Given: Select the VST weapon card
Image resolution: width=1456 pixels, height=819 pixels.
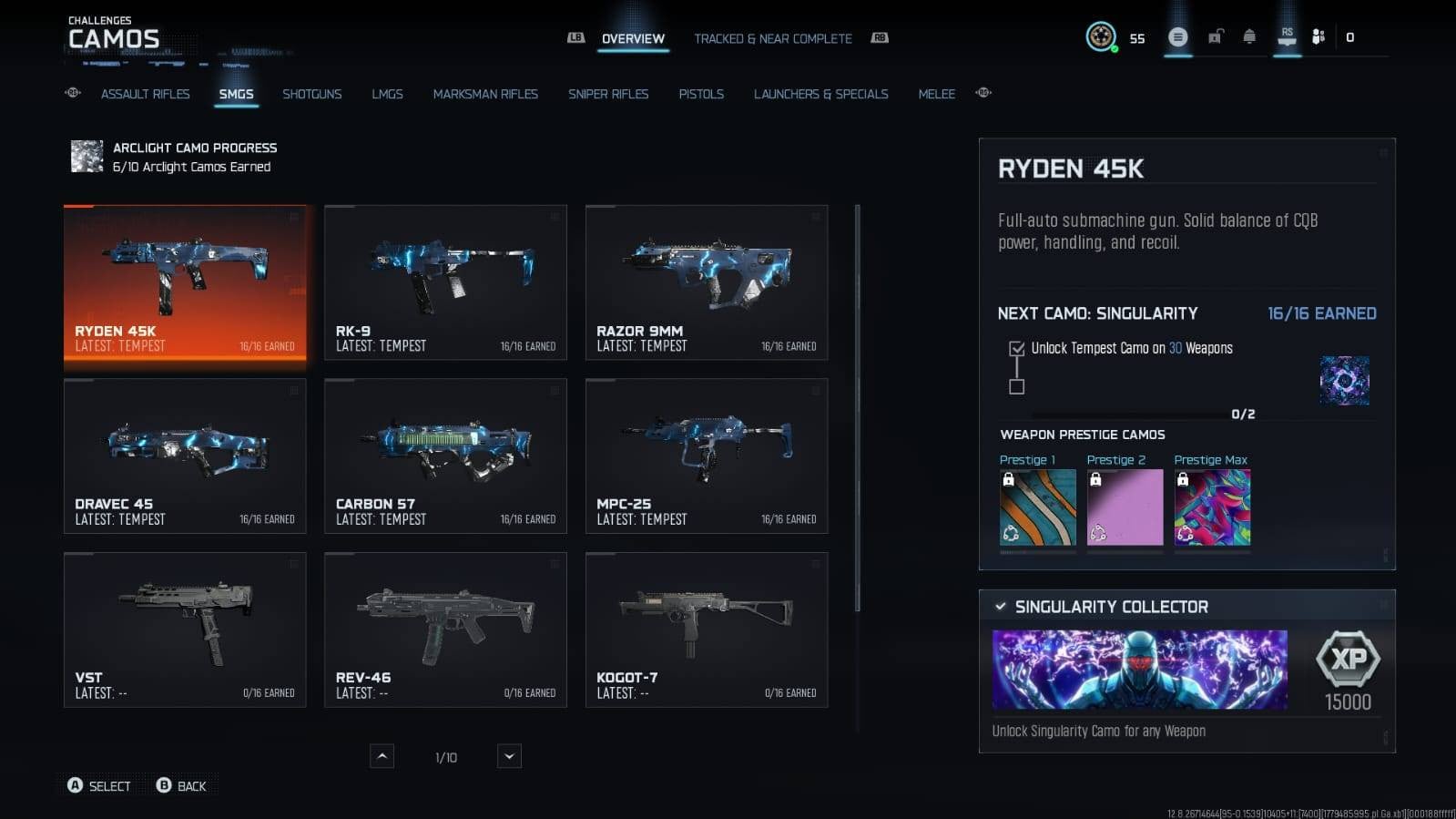Looking at the screenshot, I should coord(185,630).
